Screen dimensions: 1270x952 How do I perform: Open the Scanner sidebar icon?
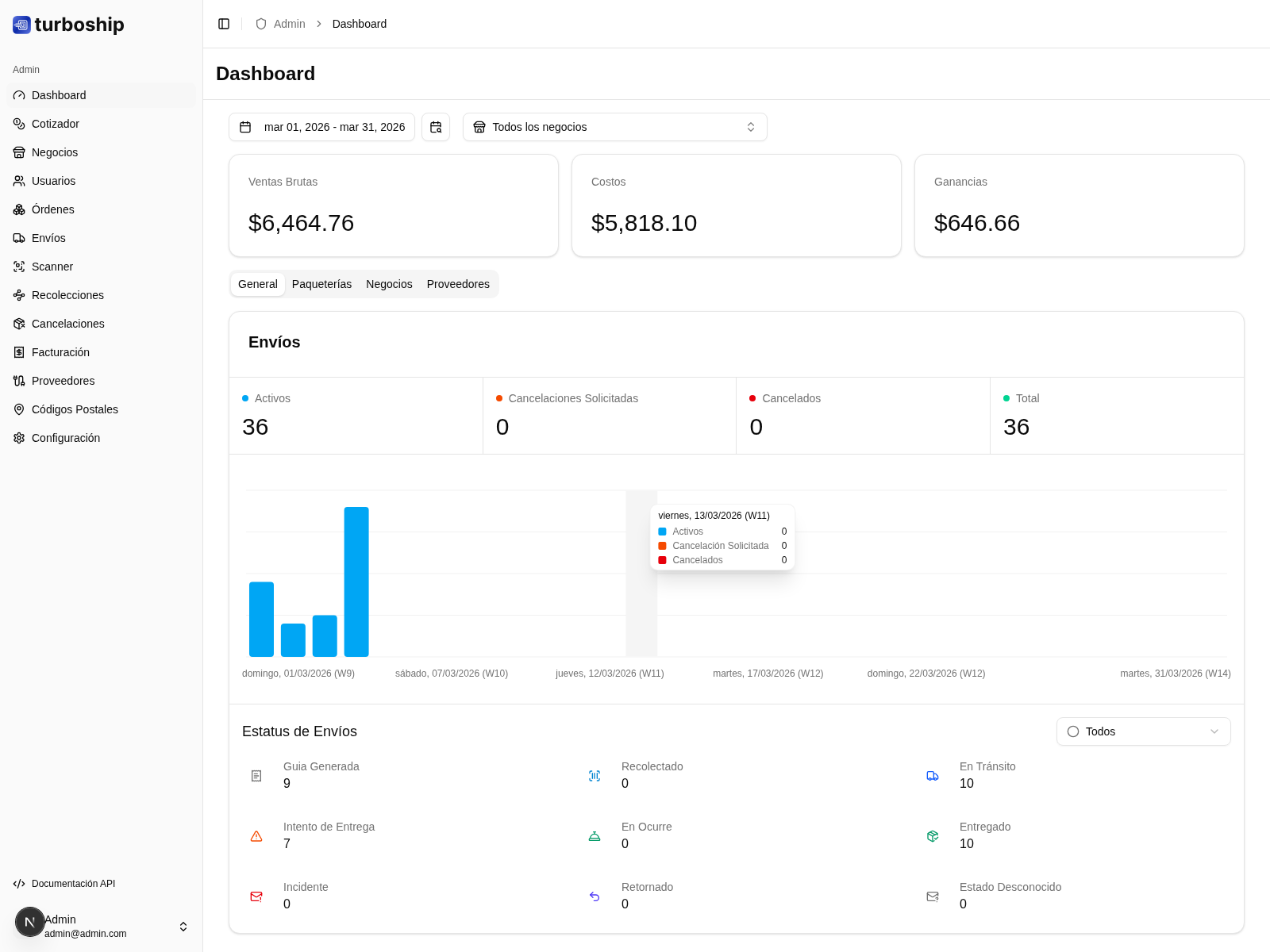tap(19, 267)
